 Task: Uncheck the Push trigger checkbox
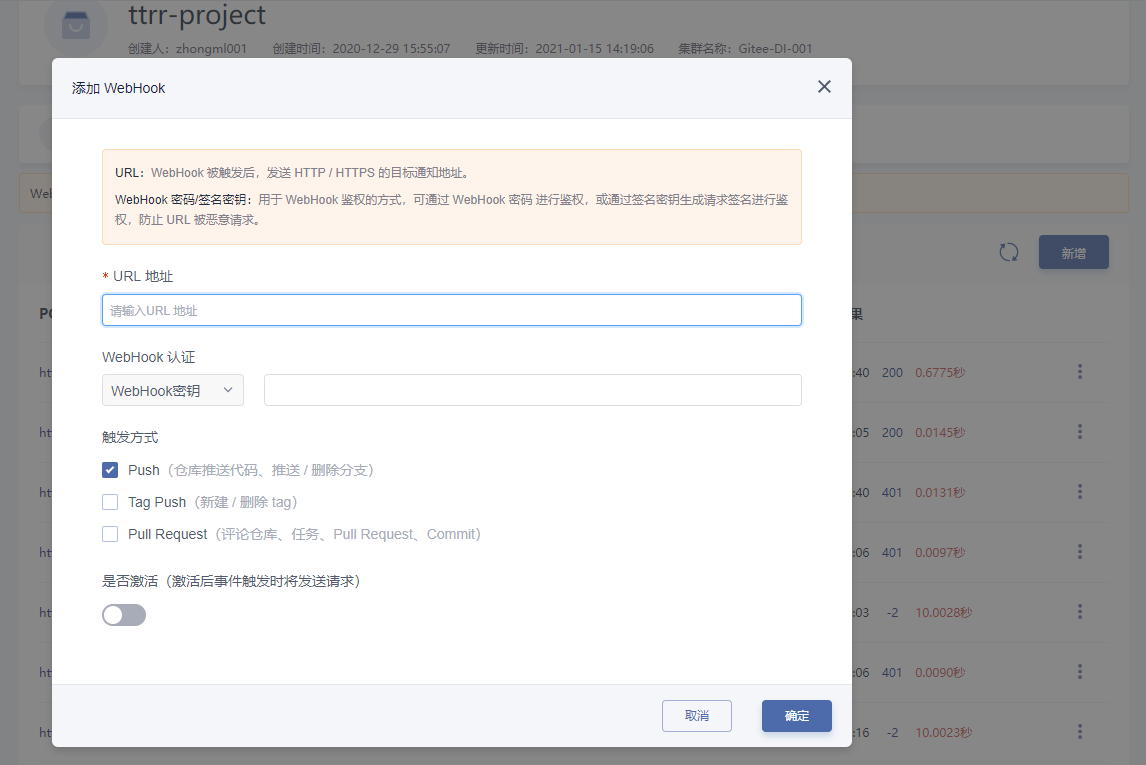[x=110, y=470]
